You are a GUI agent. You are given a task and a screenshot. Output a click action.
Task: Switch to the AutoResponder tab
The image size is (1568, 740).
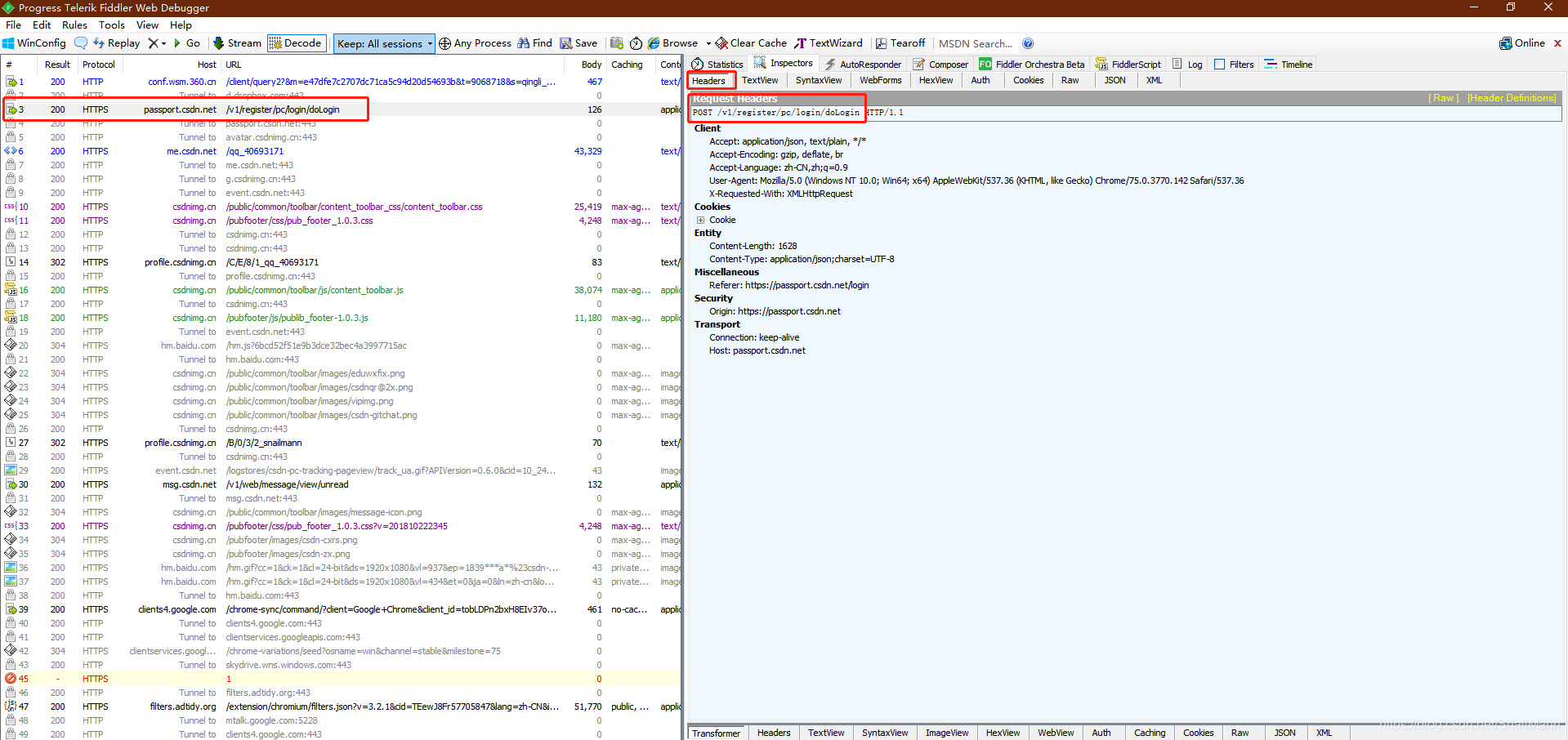[x=863, y=64]
